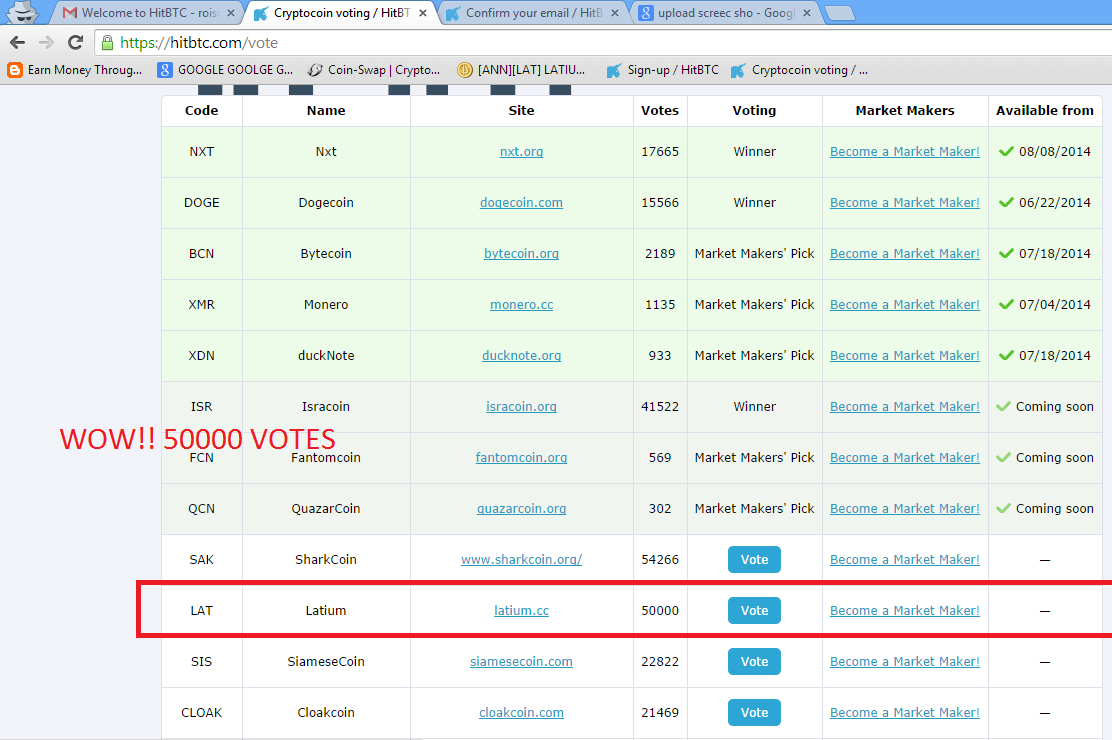The image size is (1112, 740).
Task: Open the Sign-up / HitBTC bookmark
Action: [663, 70]
